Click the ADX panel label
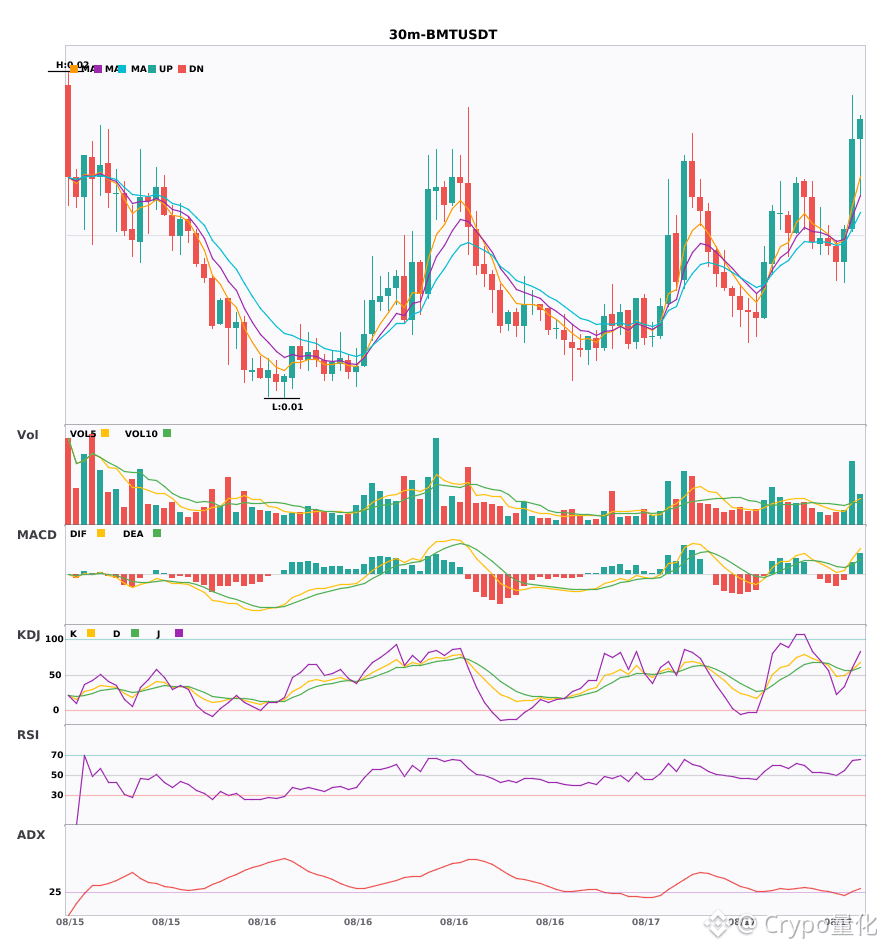This screenshot has width=885, height=950. click(31, 835)
